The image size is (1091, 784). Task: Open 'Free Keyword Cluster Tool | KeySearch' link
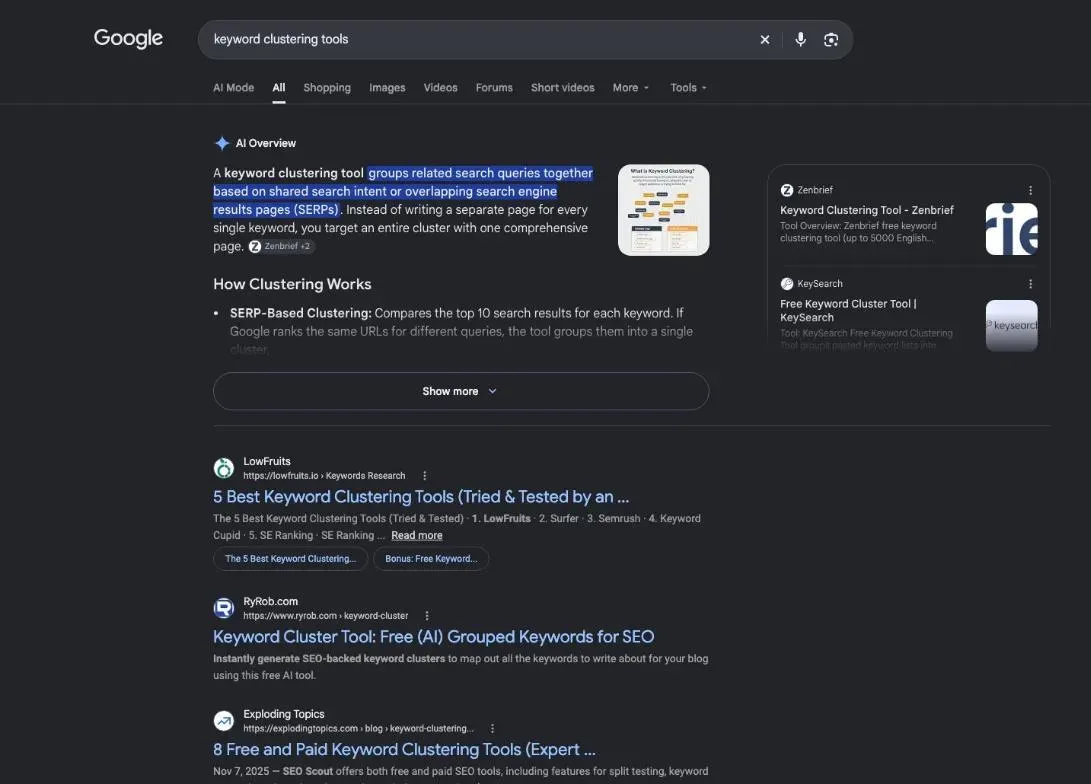pos(848,310)
